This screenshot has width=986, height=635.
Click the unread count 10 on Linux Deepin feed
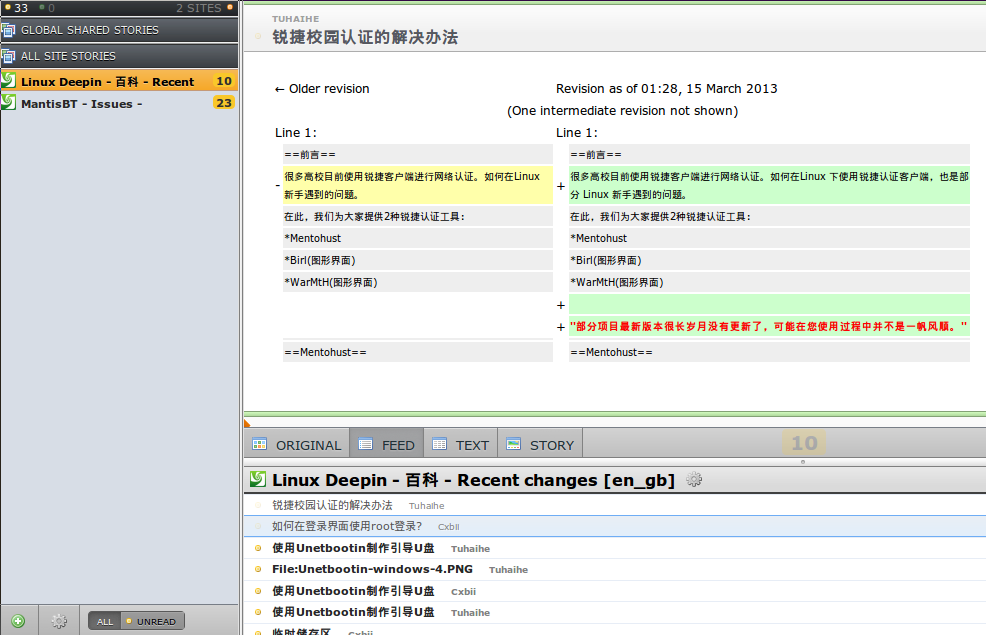tap(224, 81)
